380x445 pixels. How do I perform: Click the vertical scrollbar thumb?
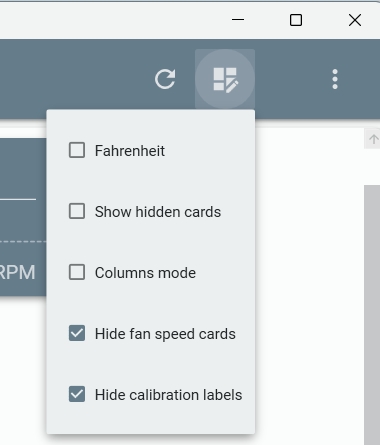click(x=372, y=315)
